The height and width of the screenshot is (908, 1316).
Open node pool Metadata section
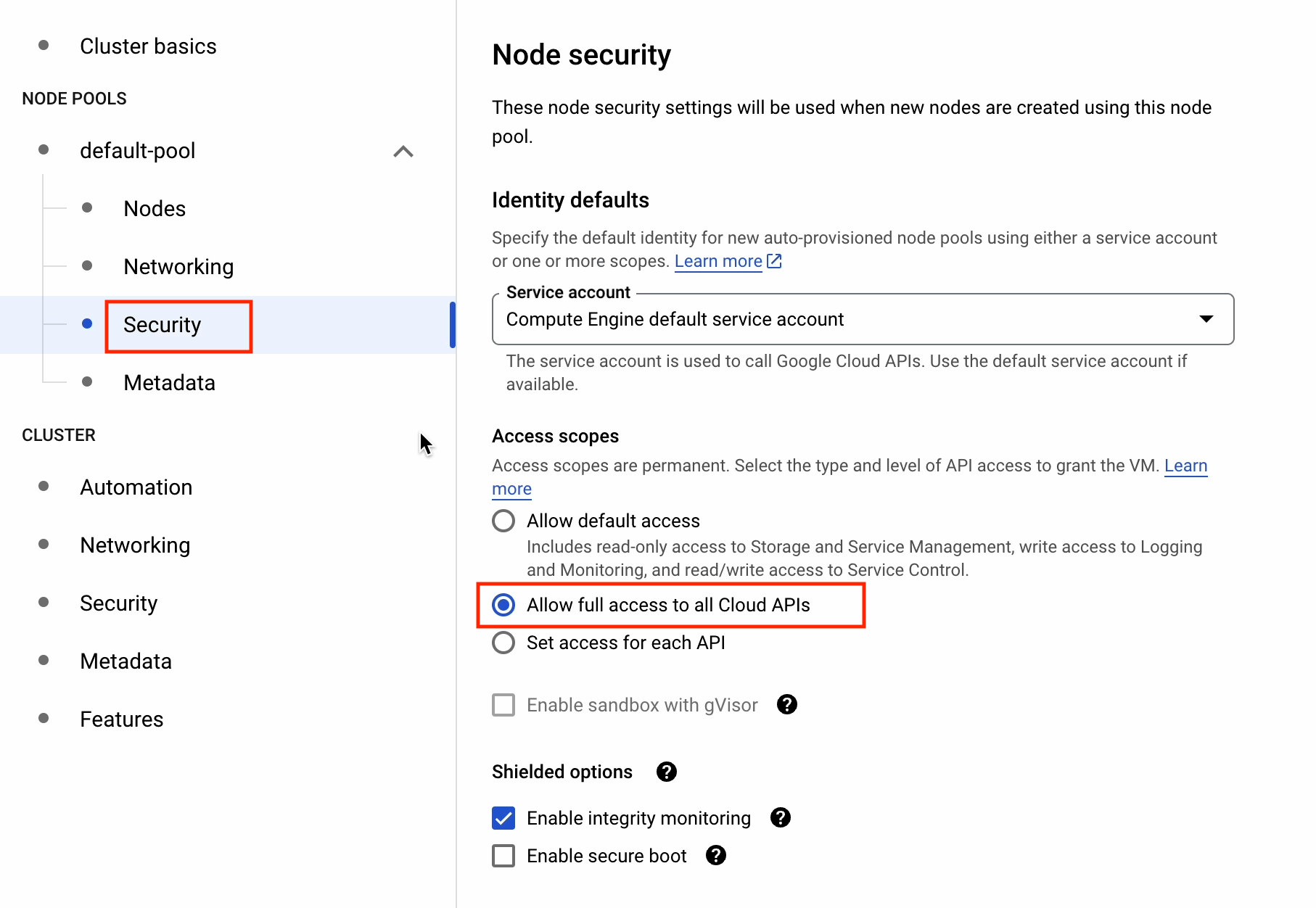click(169, 383)
